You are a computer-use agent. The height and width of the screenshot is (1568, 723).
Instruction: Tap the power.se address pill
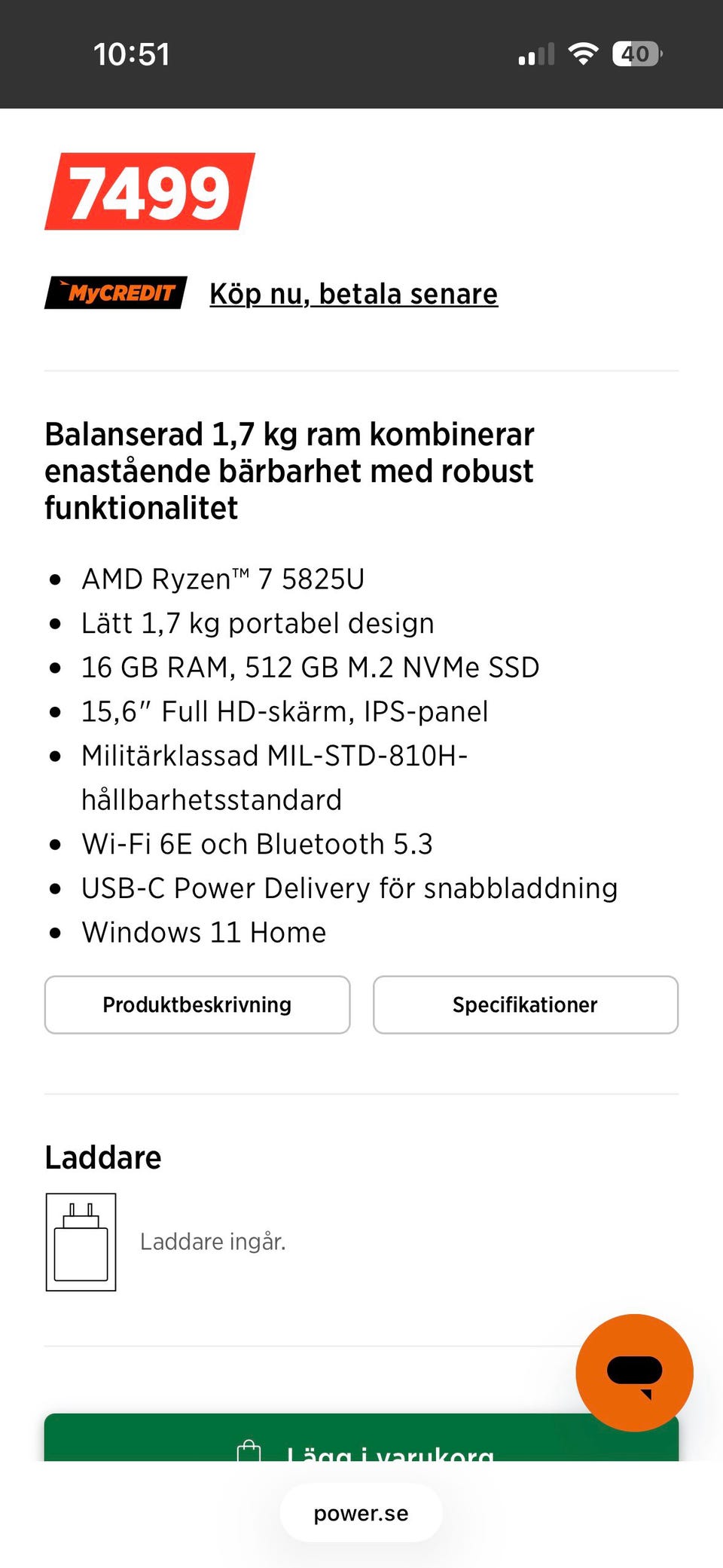tap(361, 1513)
